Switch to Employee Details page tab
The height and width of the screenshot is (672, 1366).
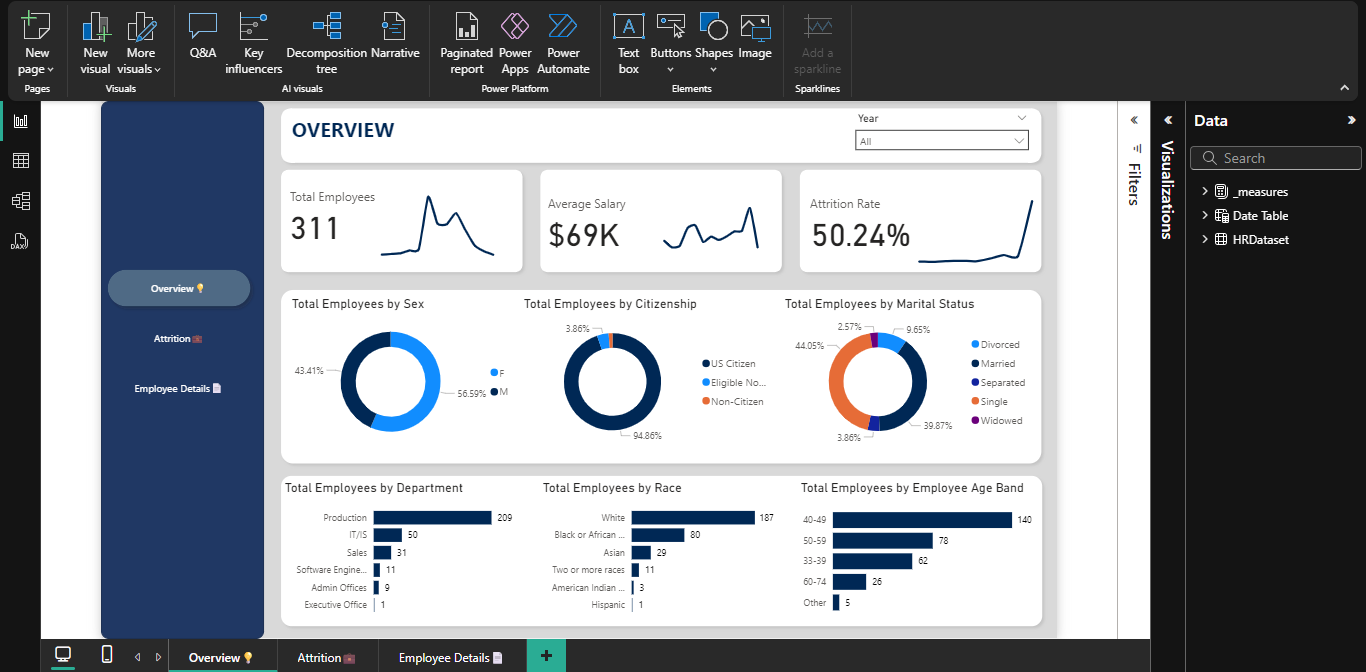point(450,657)
